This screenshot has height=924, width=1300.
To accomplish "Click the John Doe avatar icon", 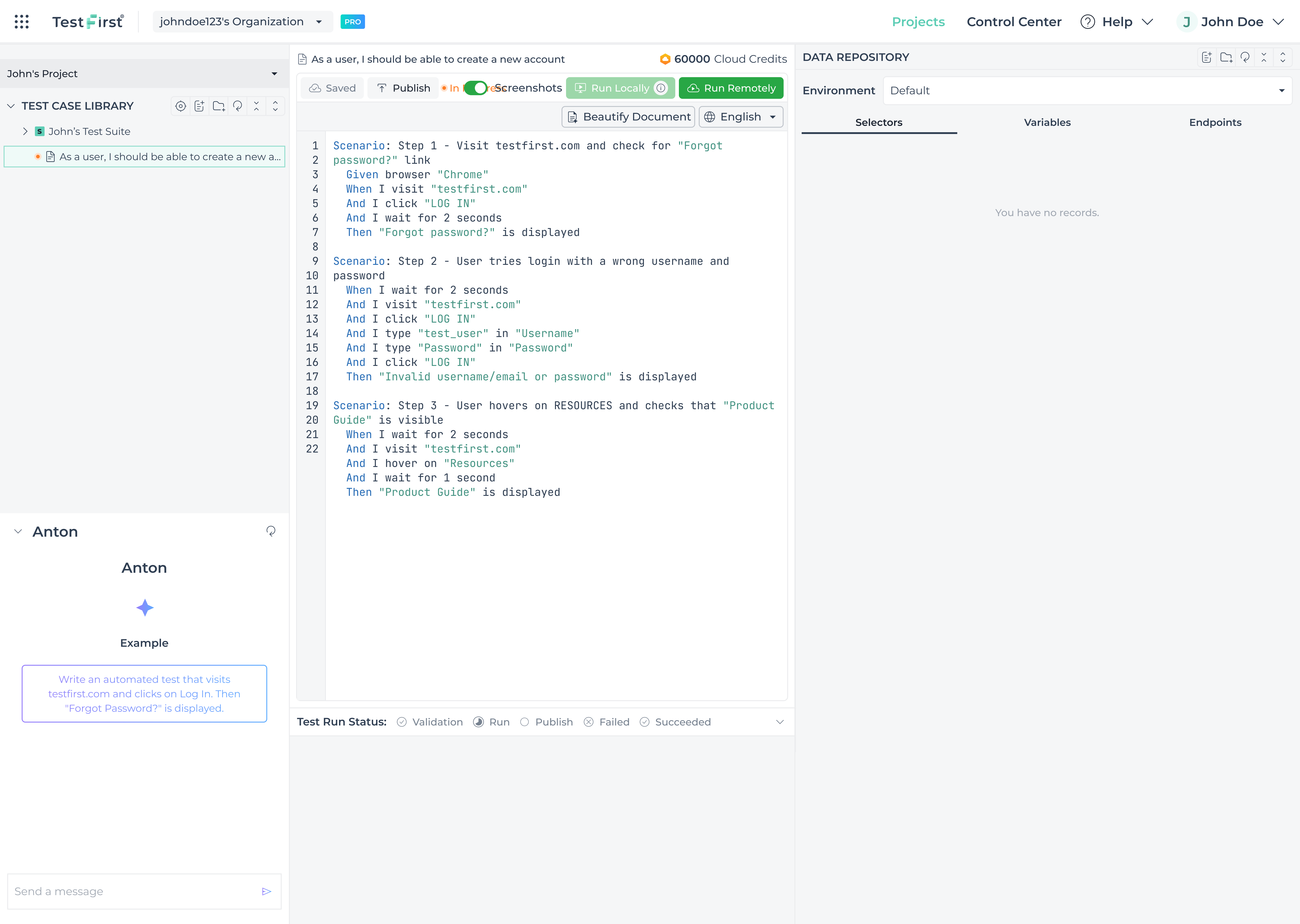I will tap(1187, 22).
